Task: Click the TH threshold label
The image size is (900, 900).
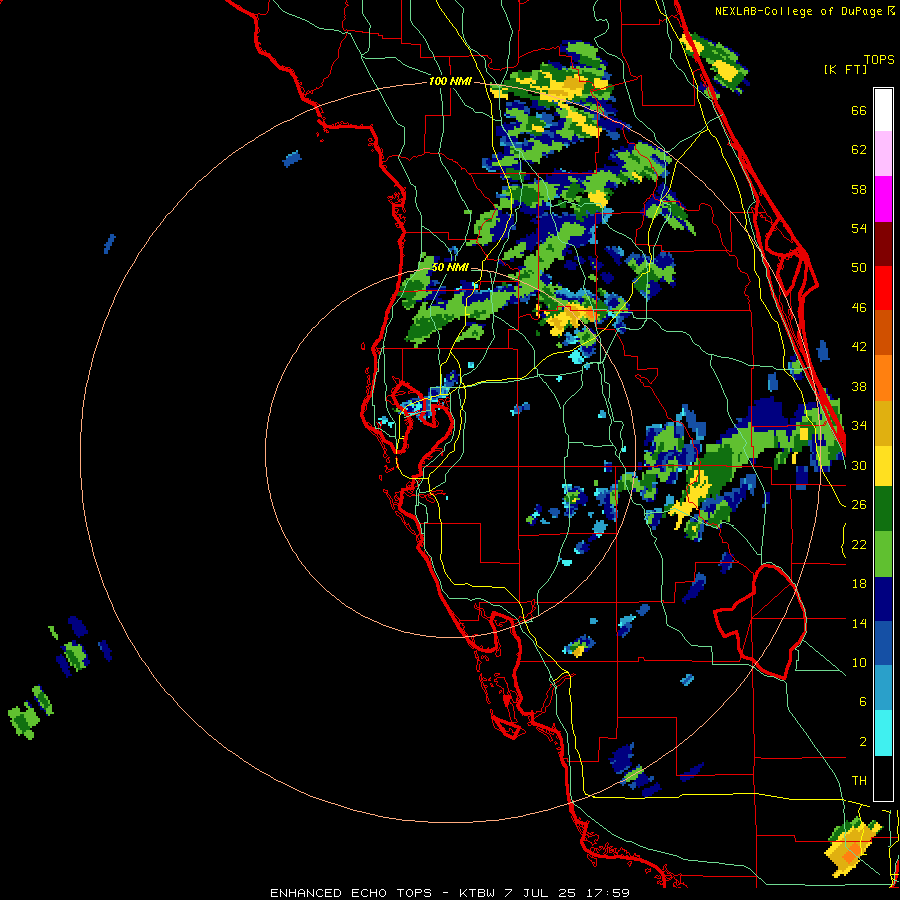Action: click(x=859, y=781)
